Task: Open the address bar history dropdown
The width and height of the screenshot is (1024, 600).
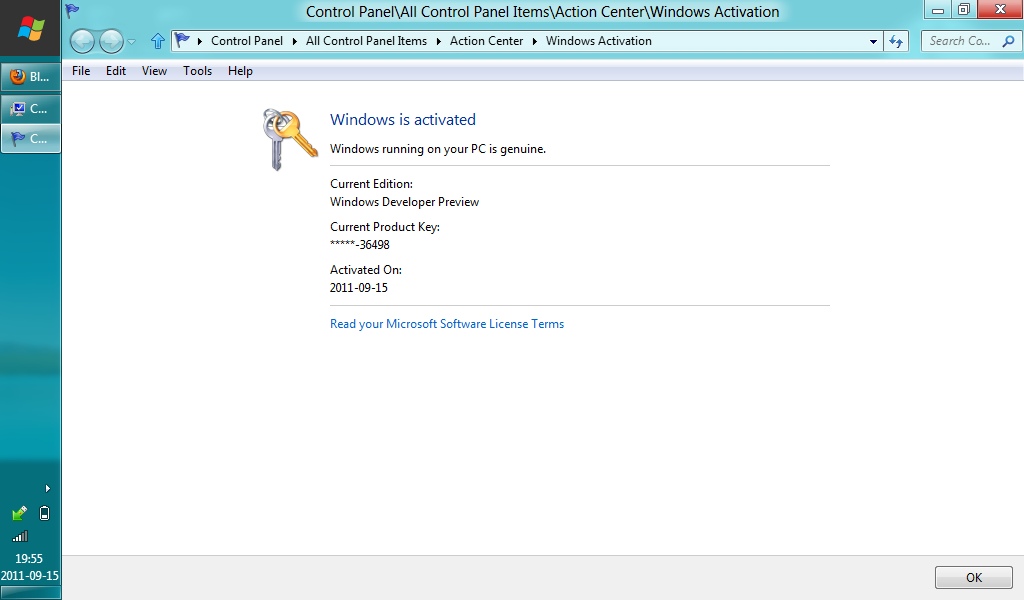Action: click(873, 41)
